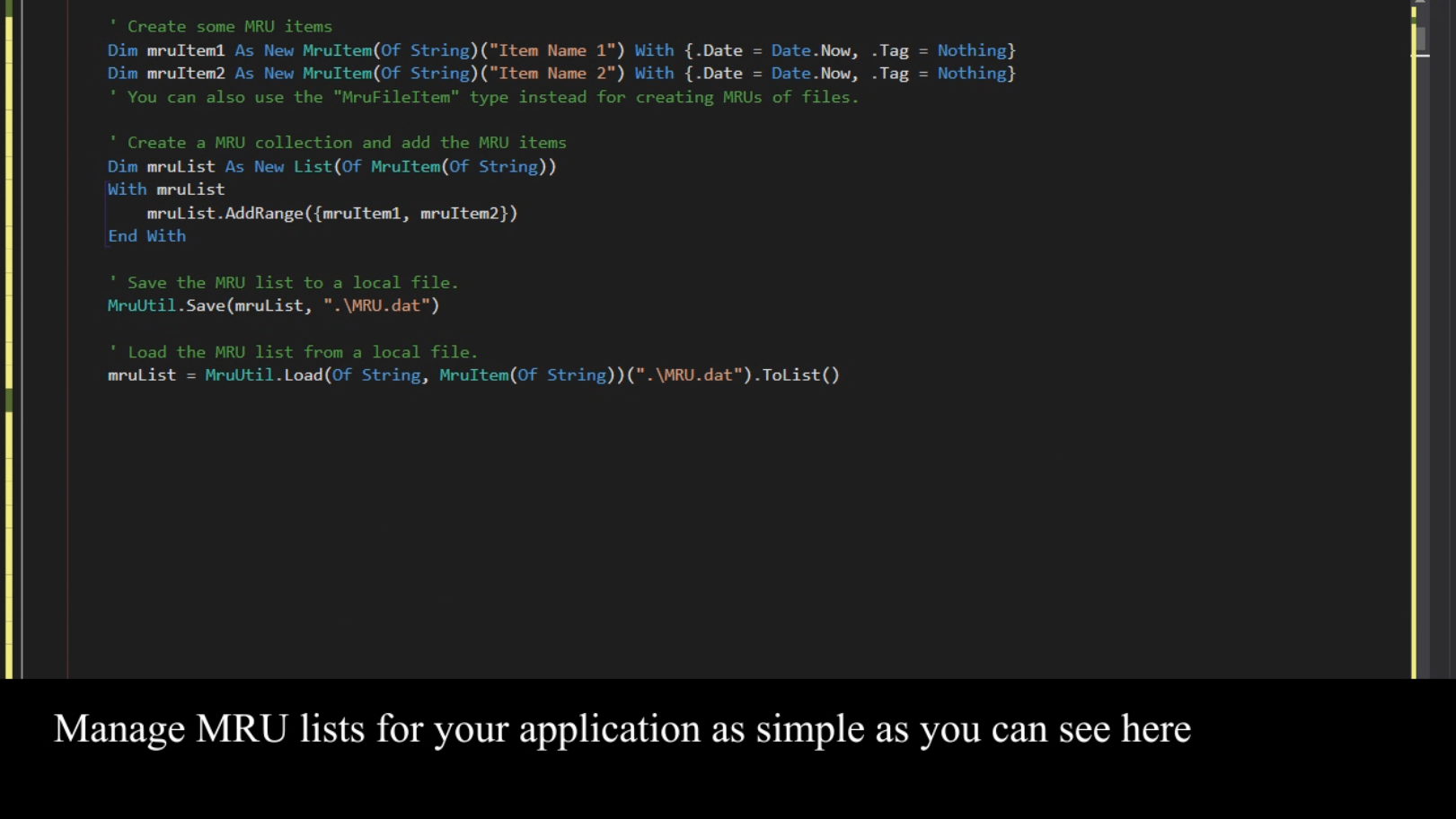
Task: Click the Nothing keyword on the mruItem1 line
Action: tap(973, 50)
